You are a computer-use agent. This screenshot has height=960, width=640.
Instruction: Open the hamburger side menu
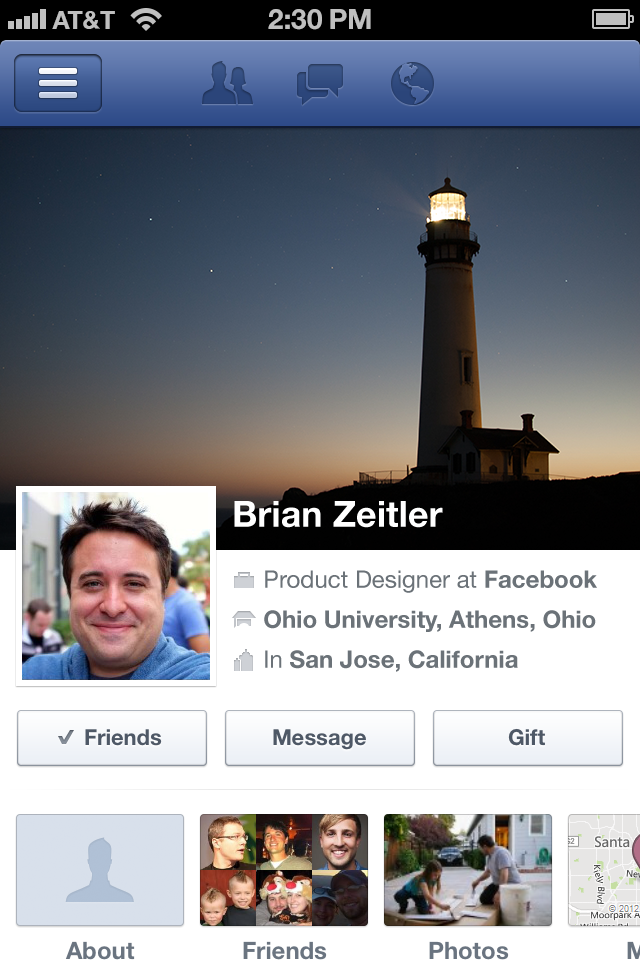58,83
